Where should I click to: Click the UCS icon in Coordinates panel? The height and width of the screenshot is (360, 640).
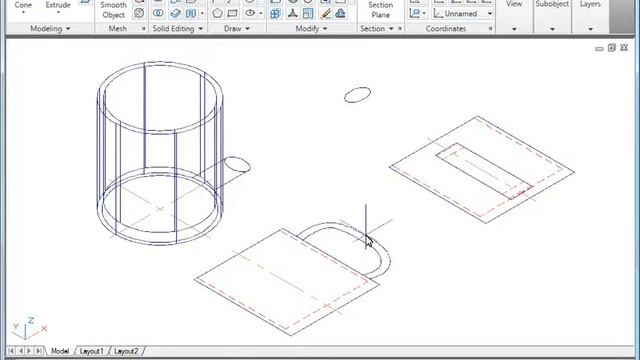(x=414, y=13)
